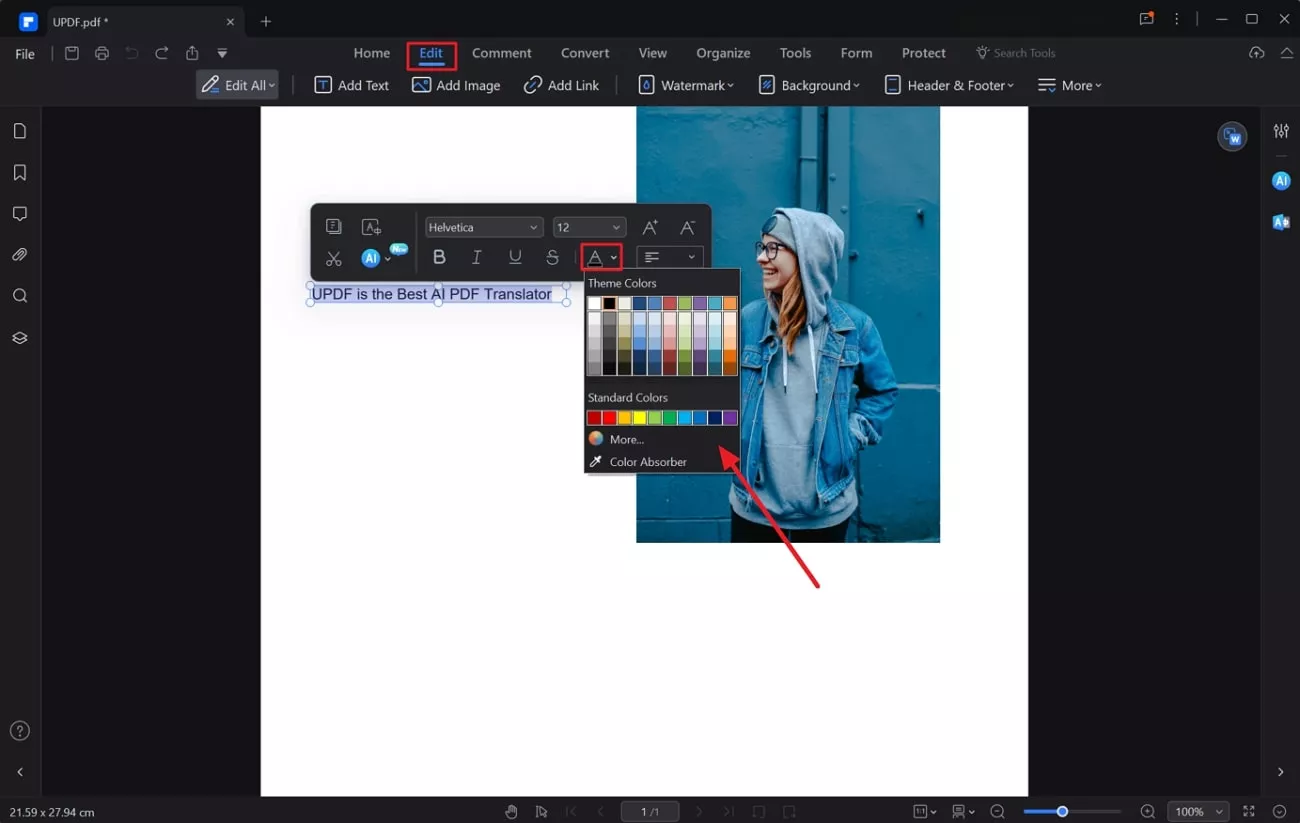
Task: Switch to the Organize tab
Action: pos(723,53)
